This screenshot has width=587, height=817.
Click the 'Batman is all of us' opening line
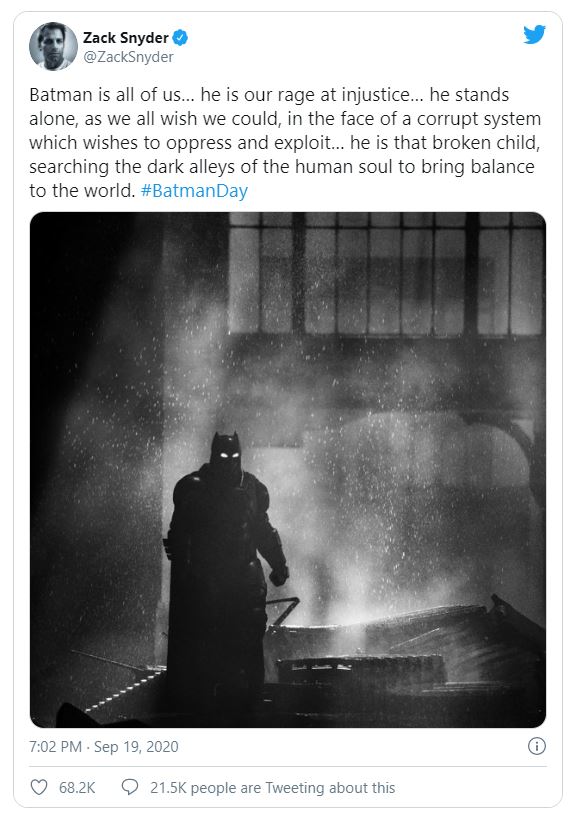105,95
